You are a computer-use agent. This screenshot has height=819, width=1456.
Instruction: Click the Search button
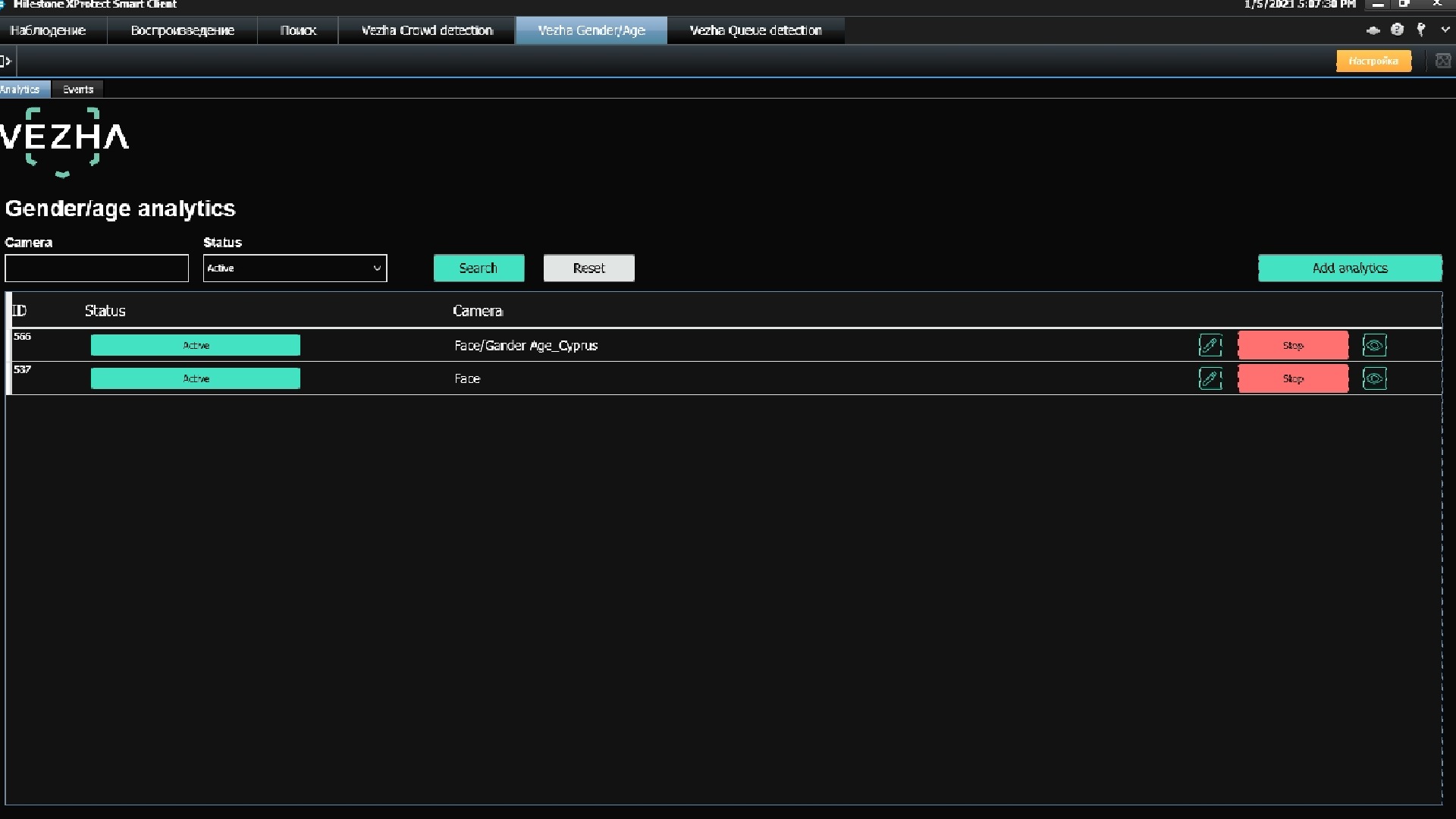click(x=479, y=268)
